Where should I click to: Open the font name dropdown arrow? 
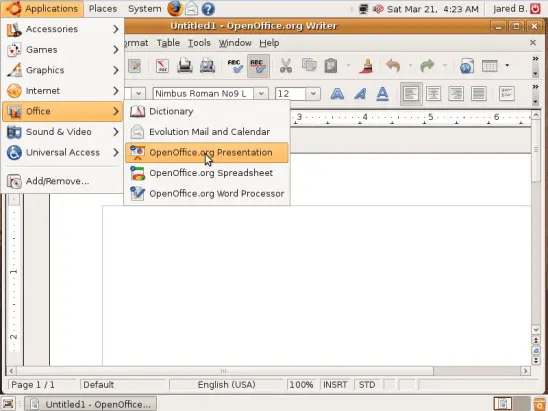coord(261,94)
